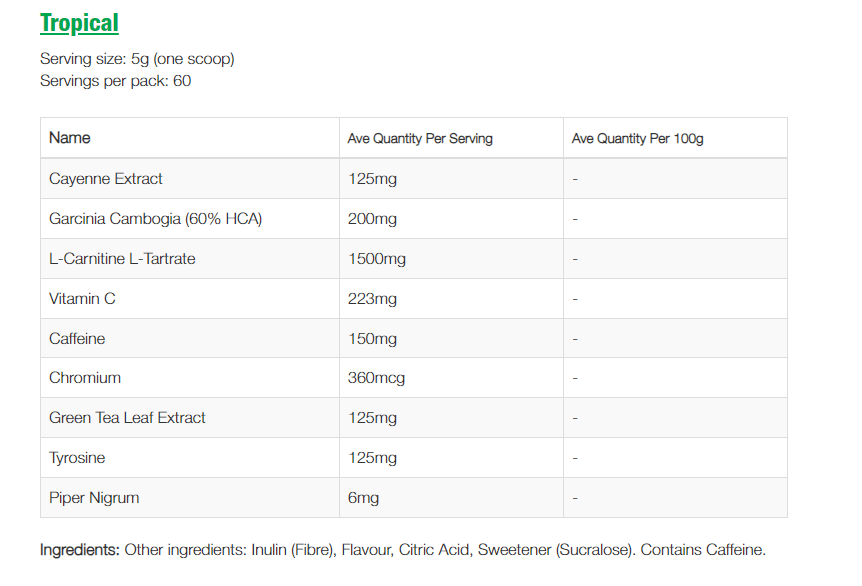Click the 1500mg quantity value
The height and width of the screenshot is (586, 862).
click(376, 259)
